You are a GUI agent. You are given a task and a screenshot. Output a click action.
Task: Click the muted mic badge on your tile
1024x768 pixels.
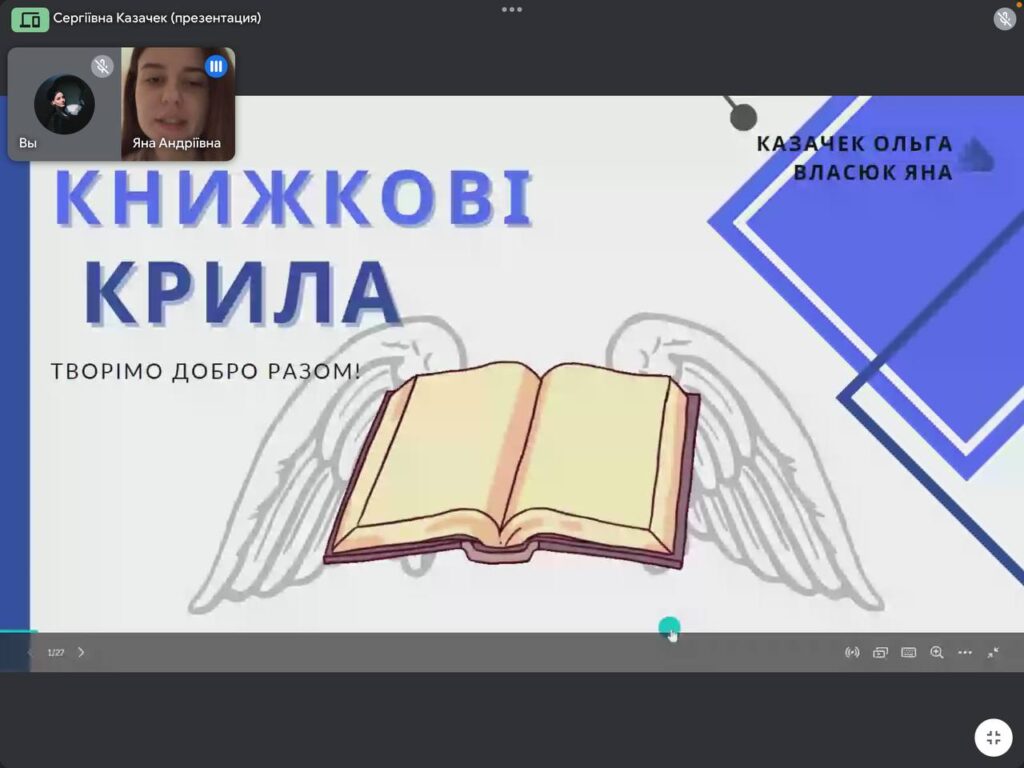(102, 67)
